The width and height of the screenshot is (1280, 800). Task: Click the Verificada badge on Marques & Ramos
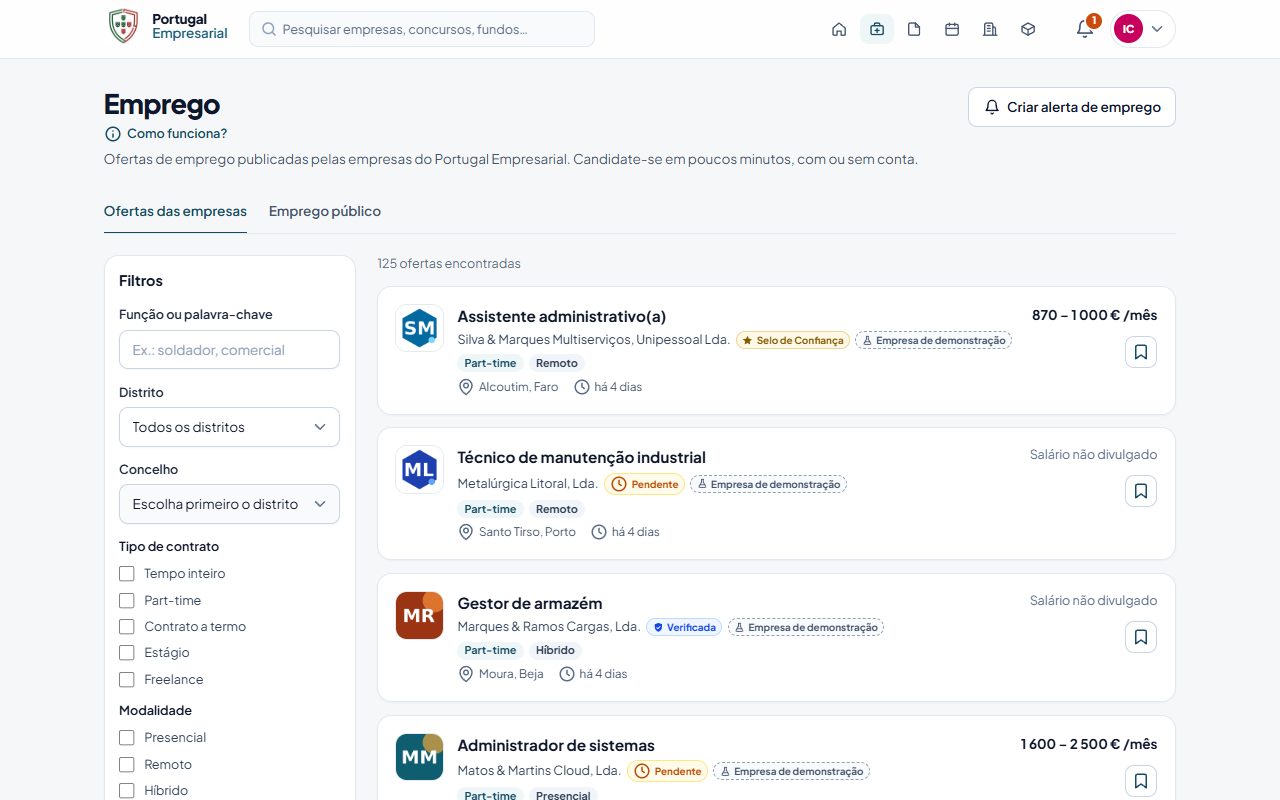pos(684,627)
